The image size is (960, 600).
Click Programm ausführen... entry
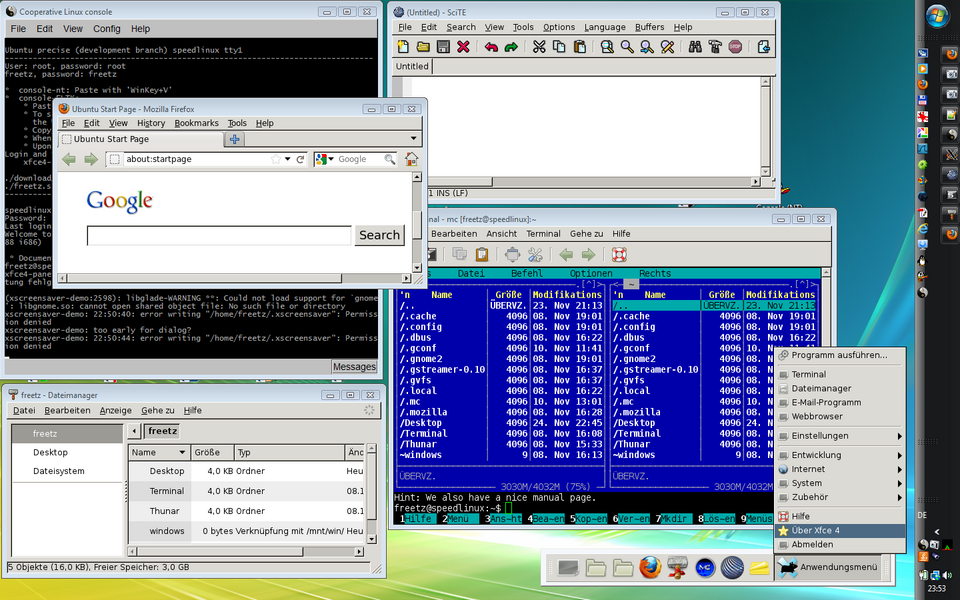[840, 355]
